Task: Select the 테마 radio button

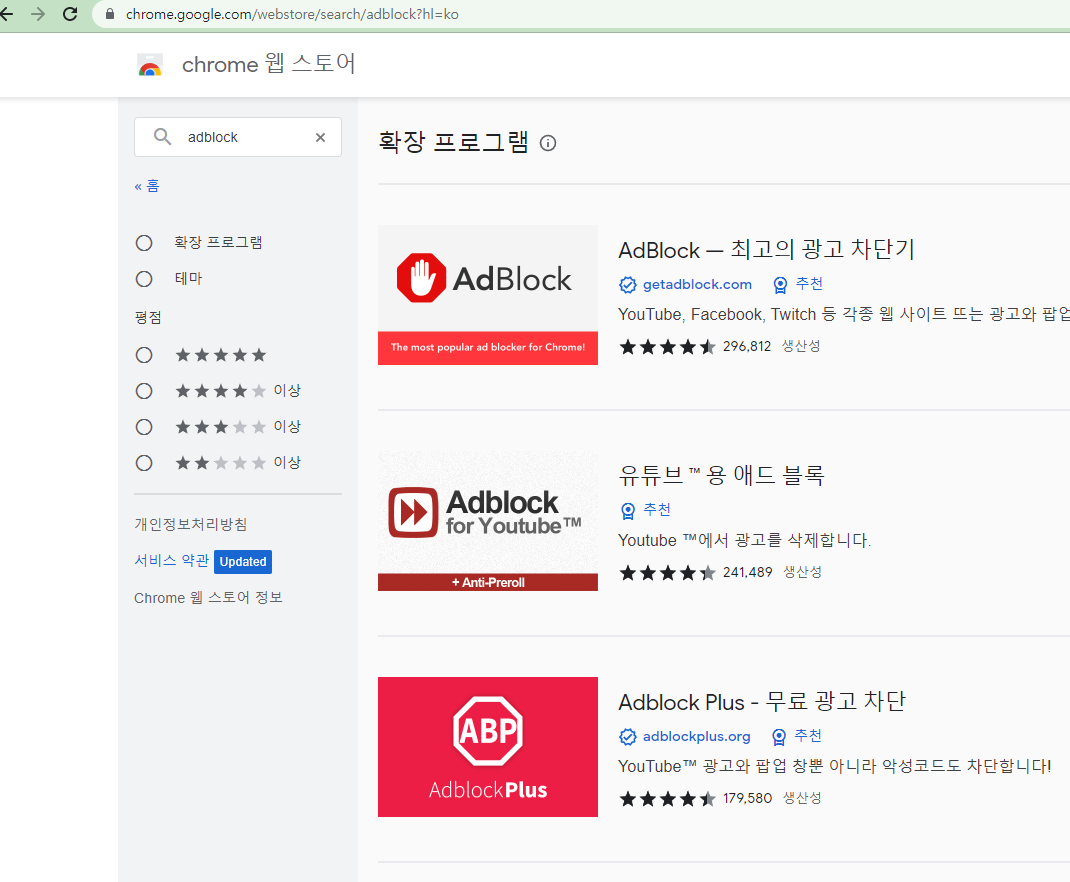Action: (x=144, y=279)
